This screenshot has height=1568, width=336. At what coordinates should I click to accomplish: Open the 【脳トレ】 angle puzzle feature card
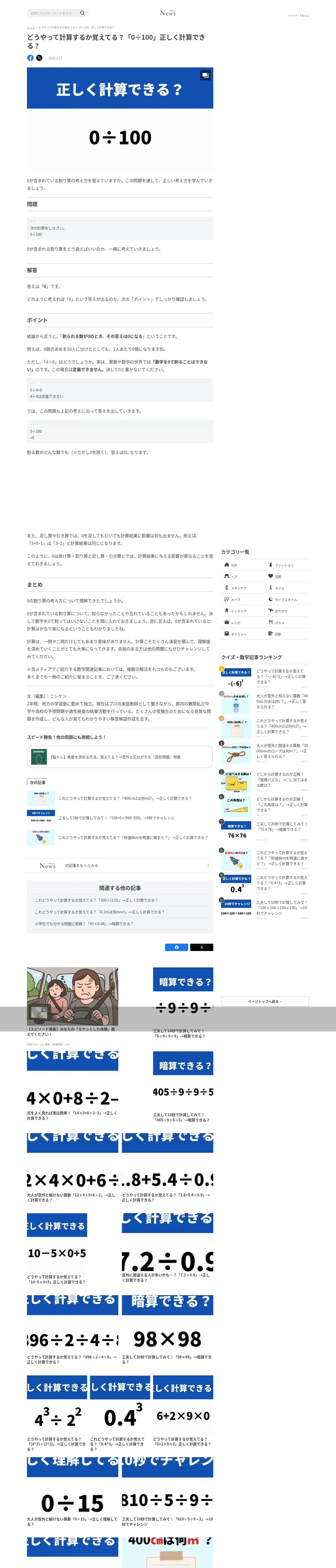pyautogui.click(x=120, y=757)
